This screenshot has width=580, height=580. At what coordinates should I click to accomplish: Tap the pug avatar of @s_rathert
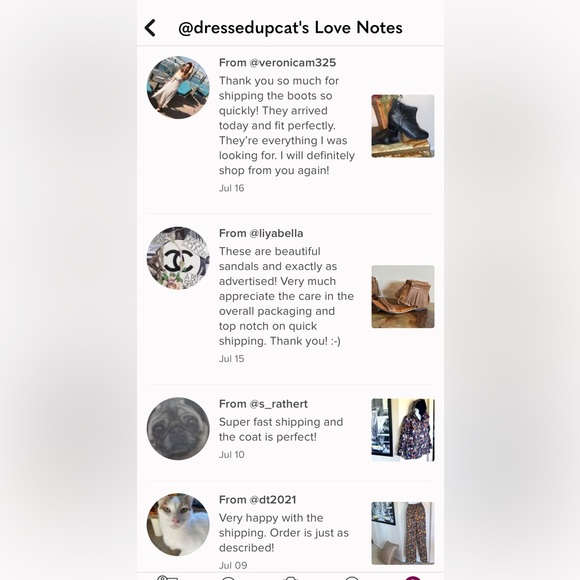coord(178,429)
